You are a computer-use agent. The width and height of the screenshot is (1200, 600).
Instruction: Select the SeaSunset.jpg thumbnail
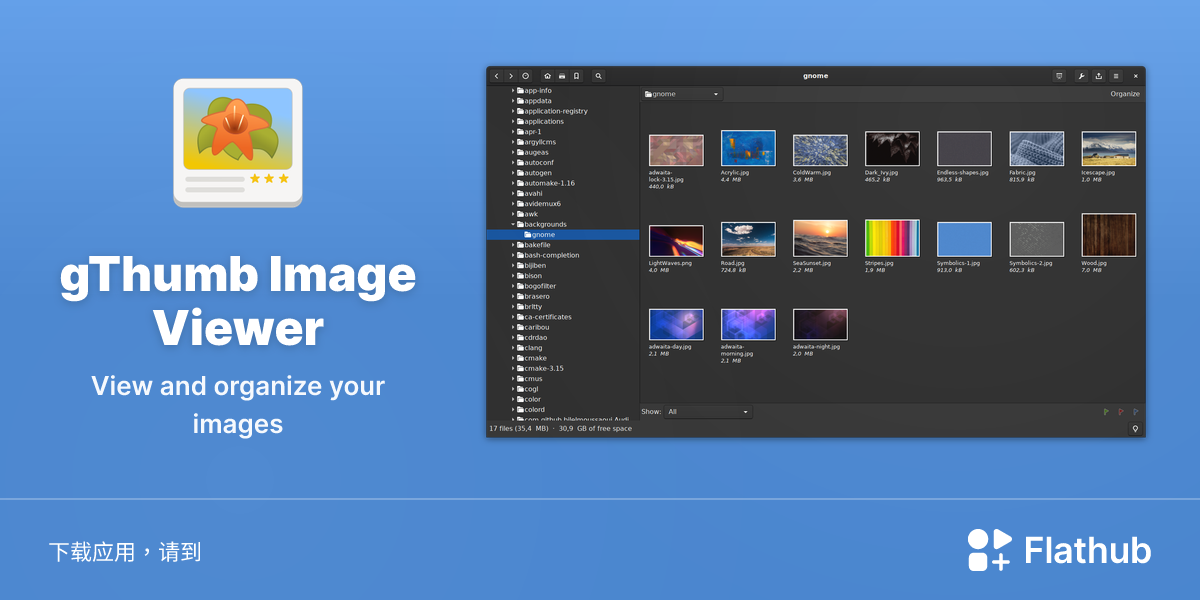click(x=820, y=238)
